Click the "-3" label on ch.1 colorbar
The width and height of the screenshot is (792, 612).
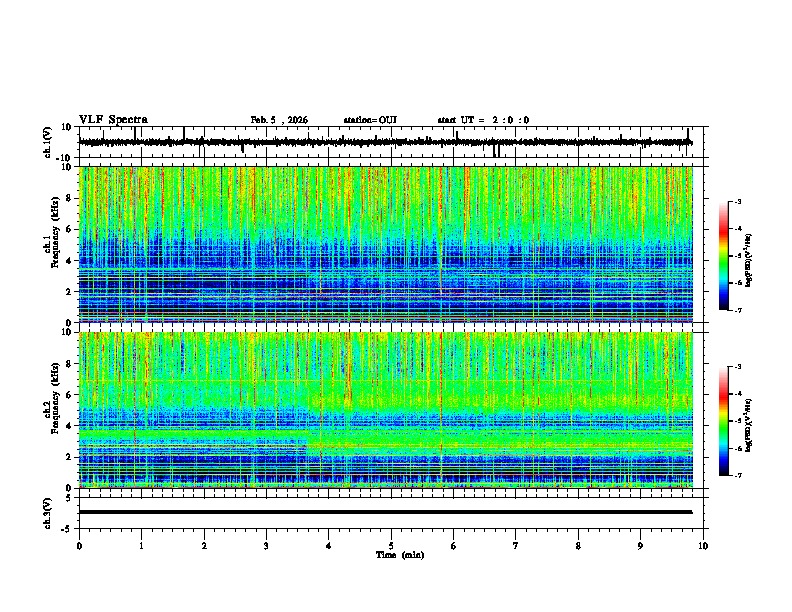[738, 202]
